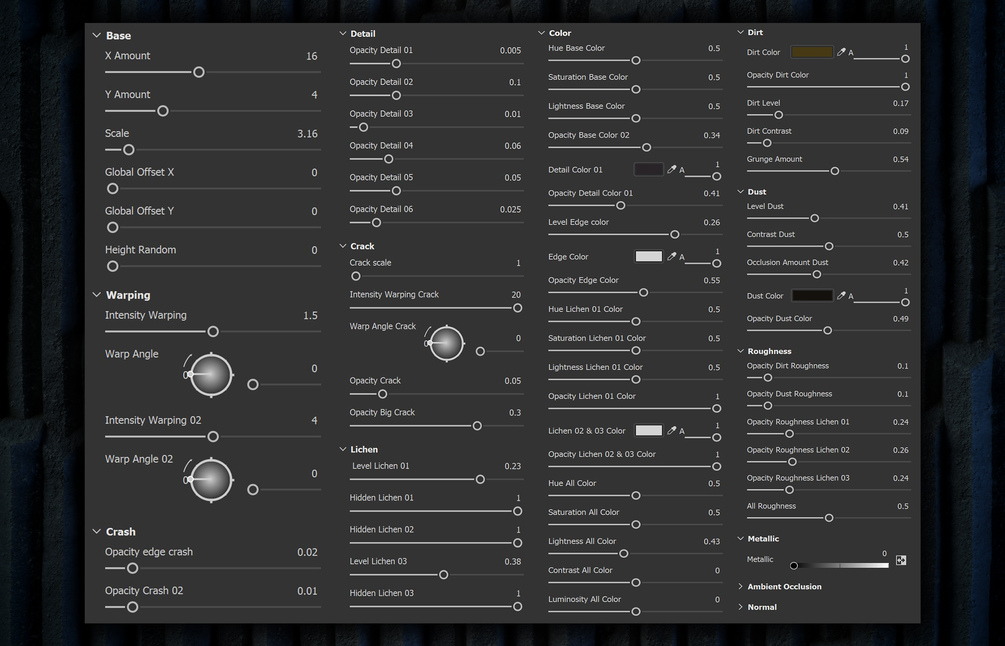Viewport: 1005px width, 646px height.
Task: Click the Level Lichen 03 slider handle
Action: pyautogui.click(x=444, y=575)
